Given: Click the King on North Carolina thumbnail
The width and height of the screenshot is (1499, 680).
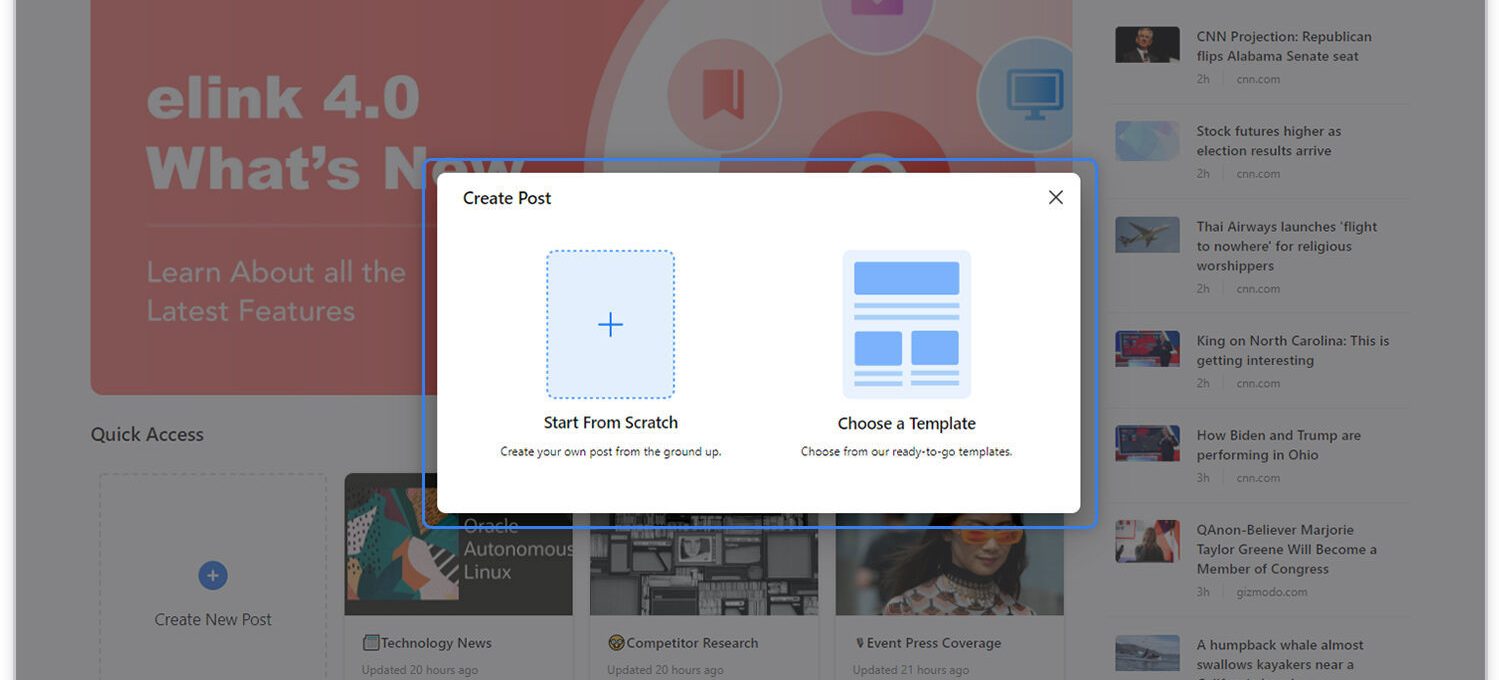Looking at the screenshot, I should point(1147,349).
